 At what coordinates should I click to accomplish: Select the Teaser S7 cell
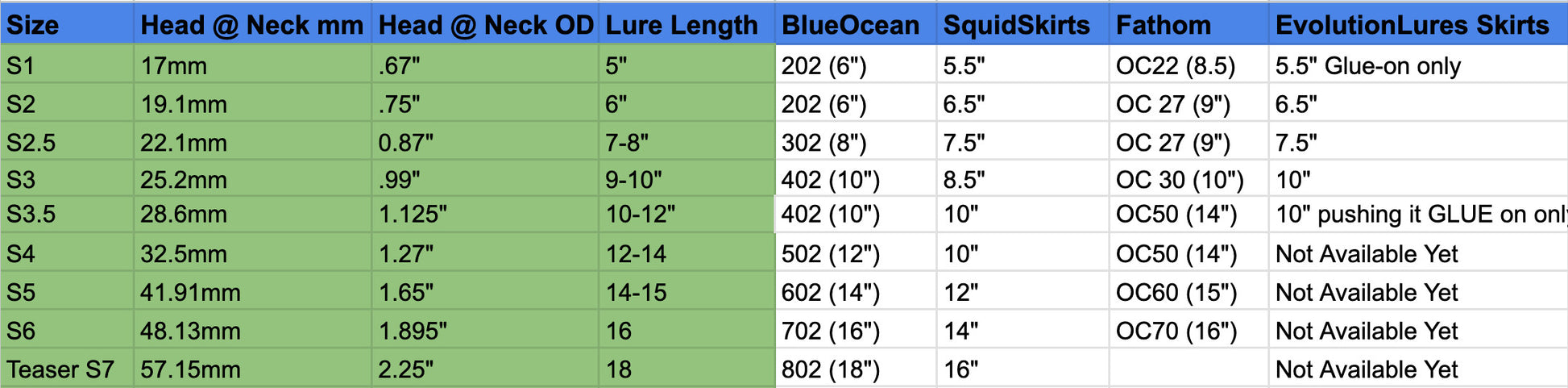[67, 369]
